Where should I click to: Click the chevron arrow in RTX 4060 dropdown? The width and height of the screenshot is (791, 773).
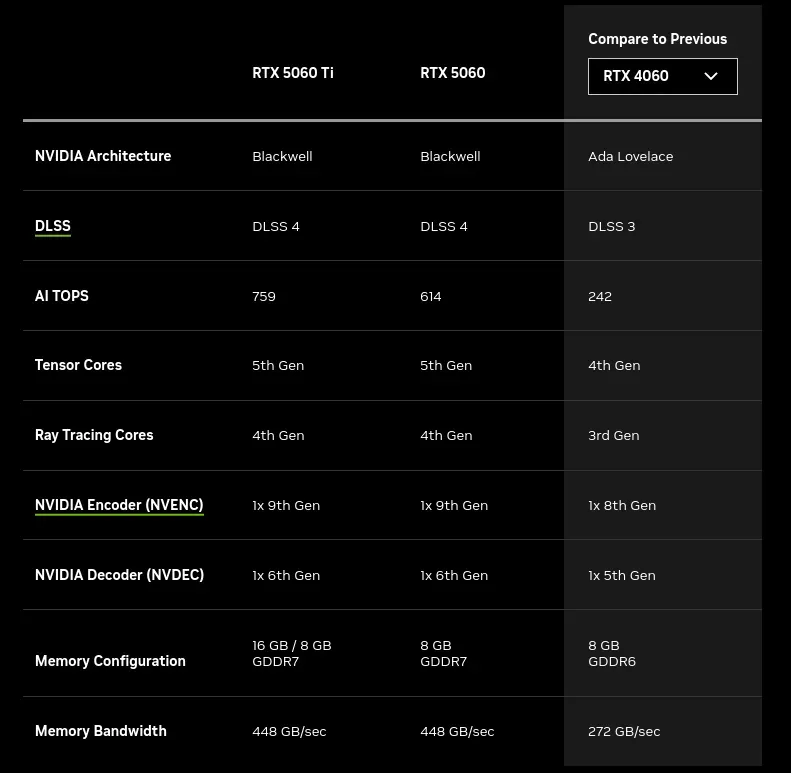[x=711, y=76]
